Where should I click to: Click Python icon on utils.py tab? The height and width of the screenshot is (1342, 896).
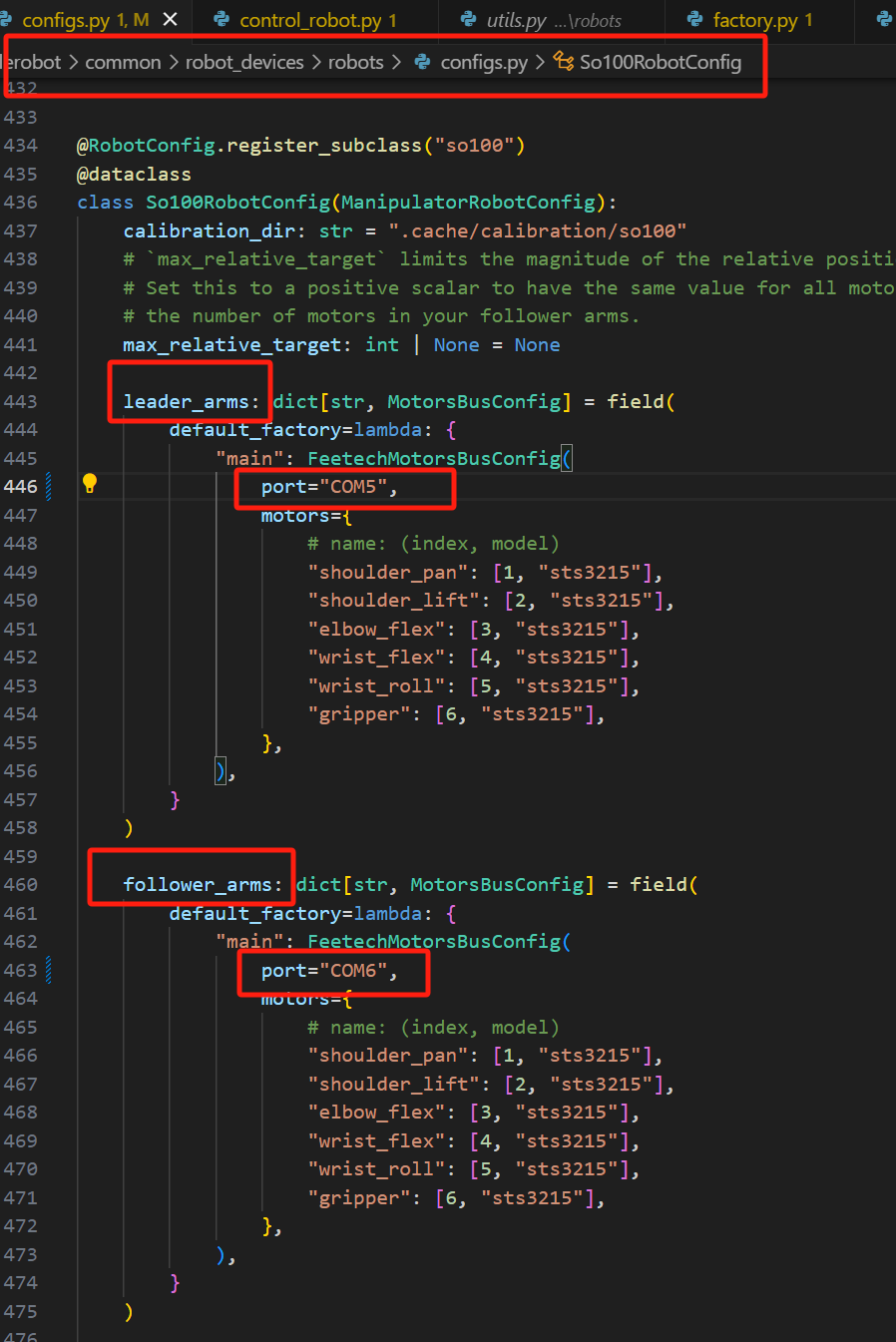469,19
